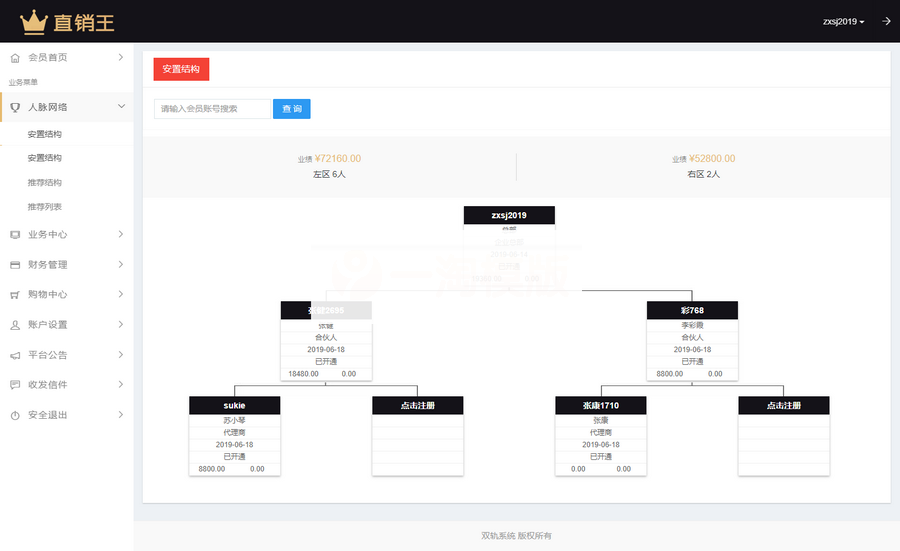Viewport: 900px width, 551px height.
Task: Click the message icon for 收发信件
Action: pyautogui.click(x=15, y=385)
